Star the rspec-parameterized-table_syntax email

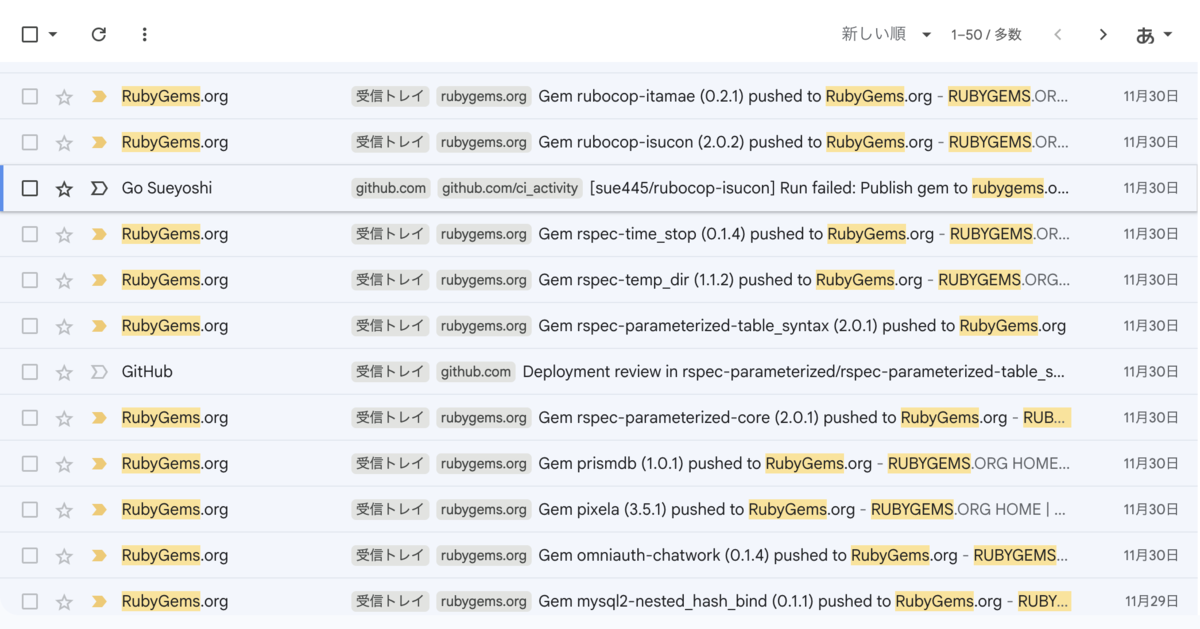click(64, 327)
